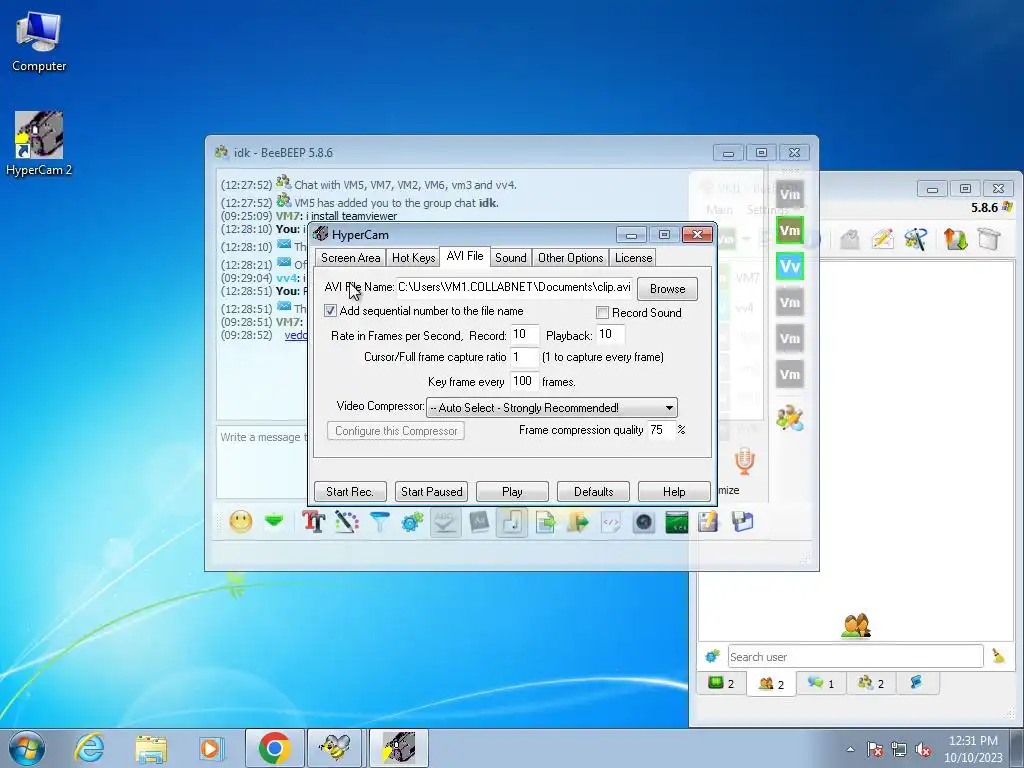This screenshot has height=768, width=1024.
Task: Click the send file document icon with green arrow
Action: click(x=545, y=522)
